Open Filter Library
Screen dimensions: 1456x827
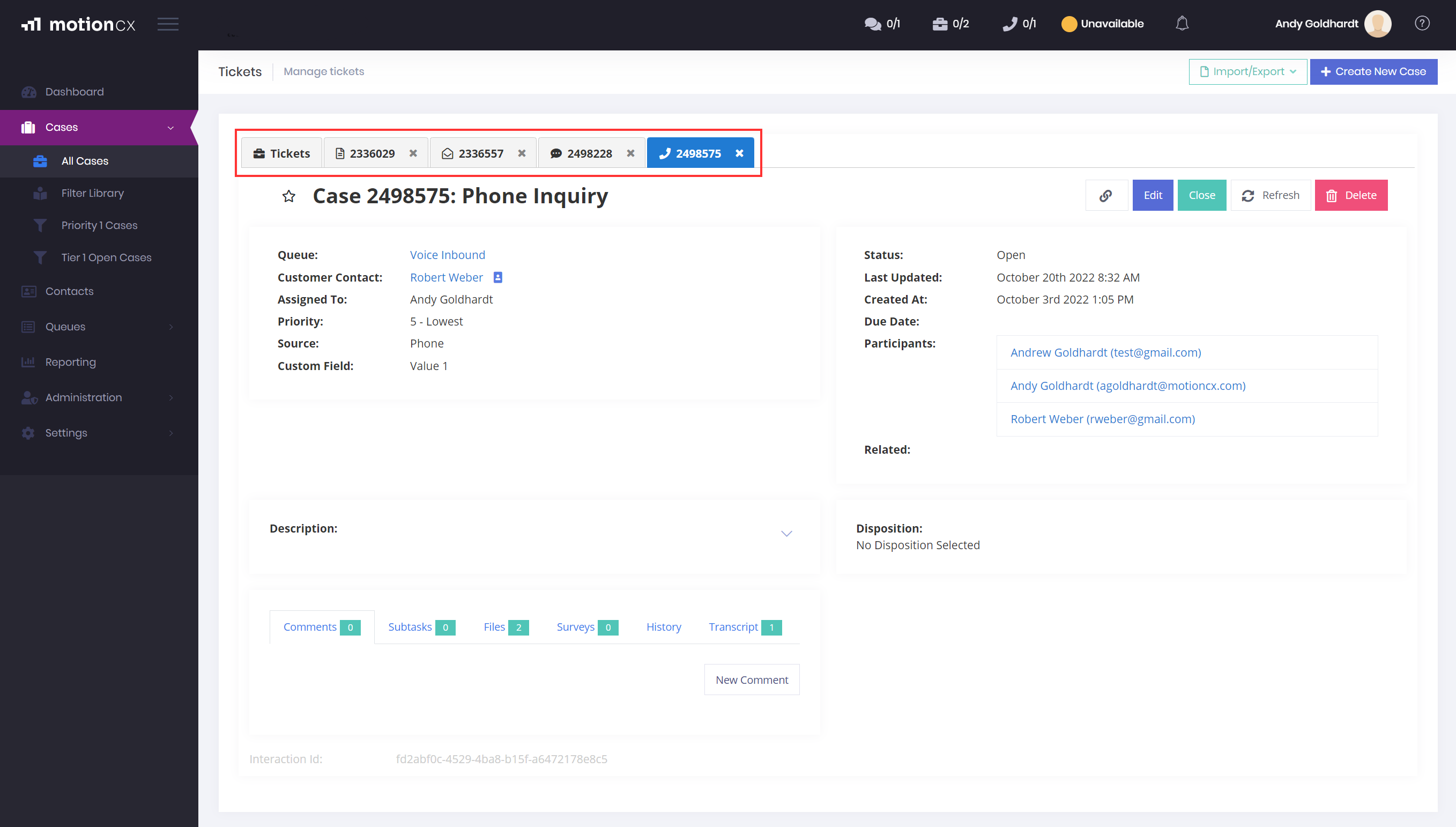(x=99, y=193)
